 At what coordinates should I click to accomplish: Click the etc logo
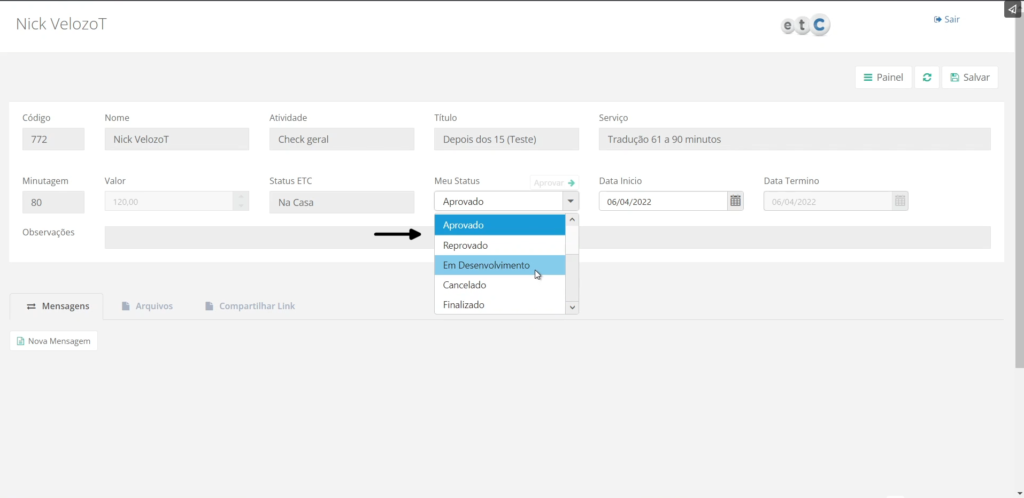click(x=806, y=26)
